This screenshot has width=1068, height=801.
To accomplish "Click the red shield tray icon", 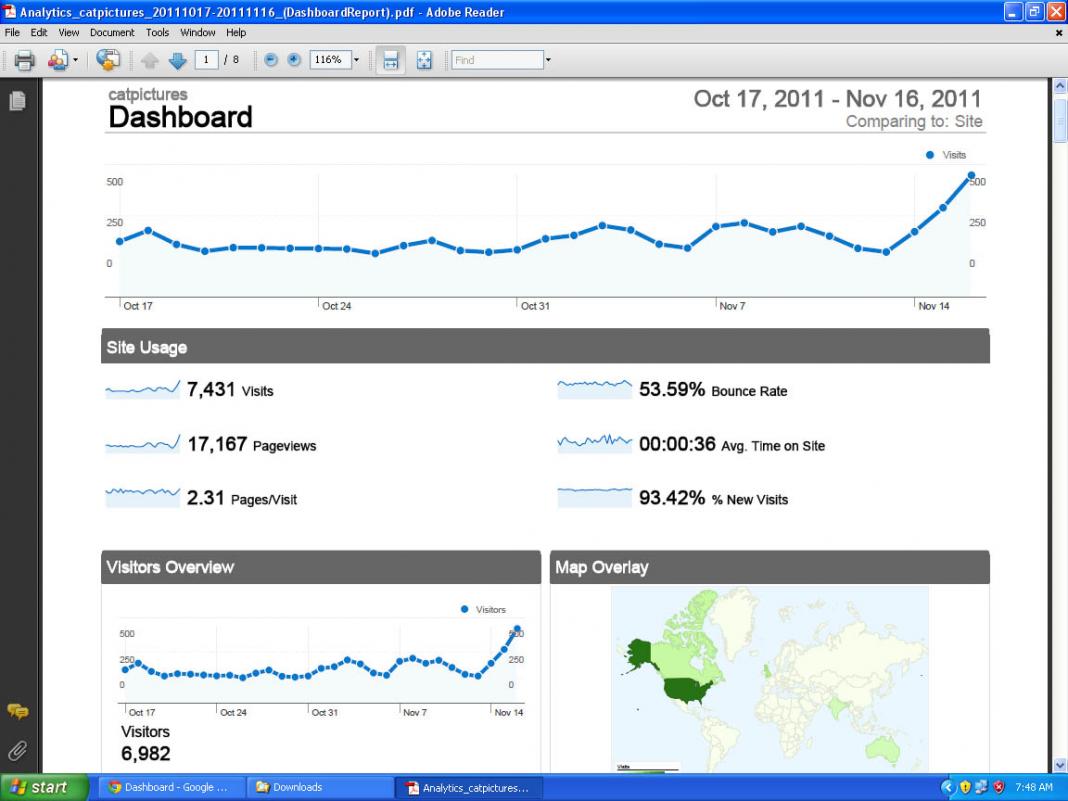I will [999, 788].
